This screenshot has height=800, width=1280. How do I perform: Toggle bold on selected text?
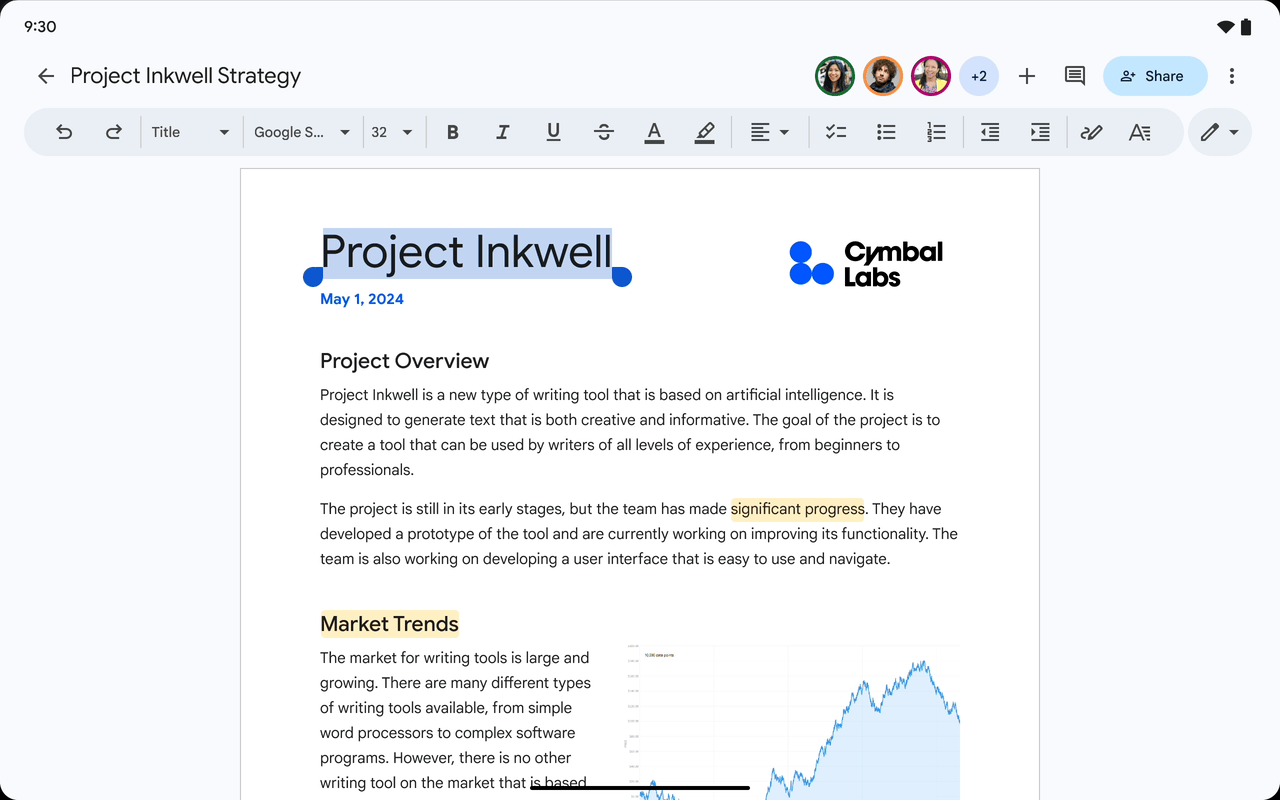452,131
